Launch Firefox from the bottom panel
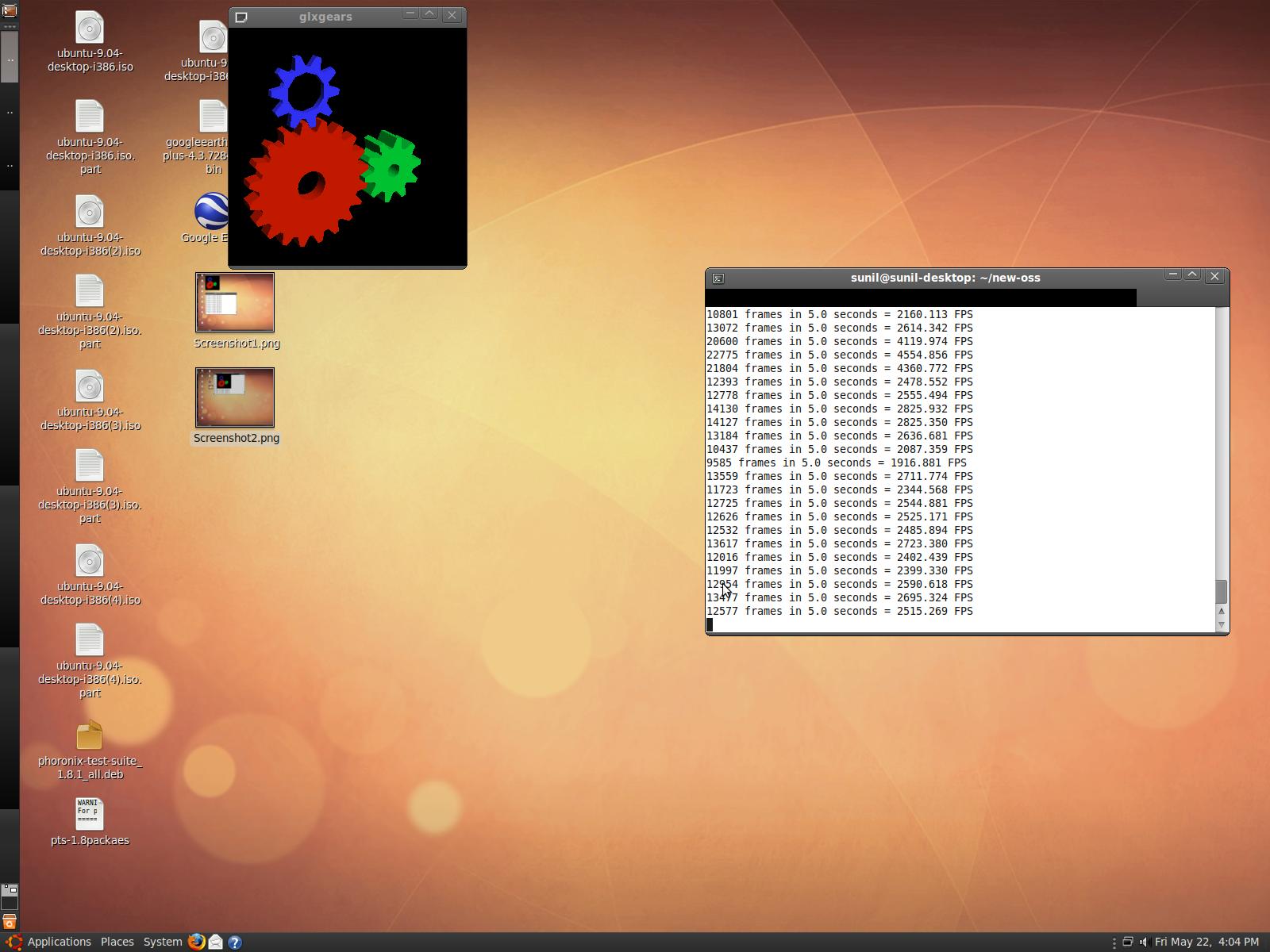Viewport: 1270px width, 952px height. [196, 942]
